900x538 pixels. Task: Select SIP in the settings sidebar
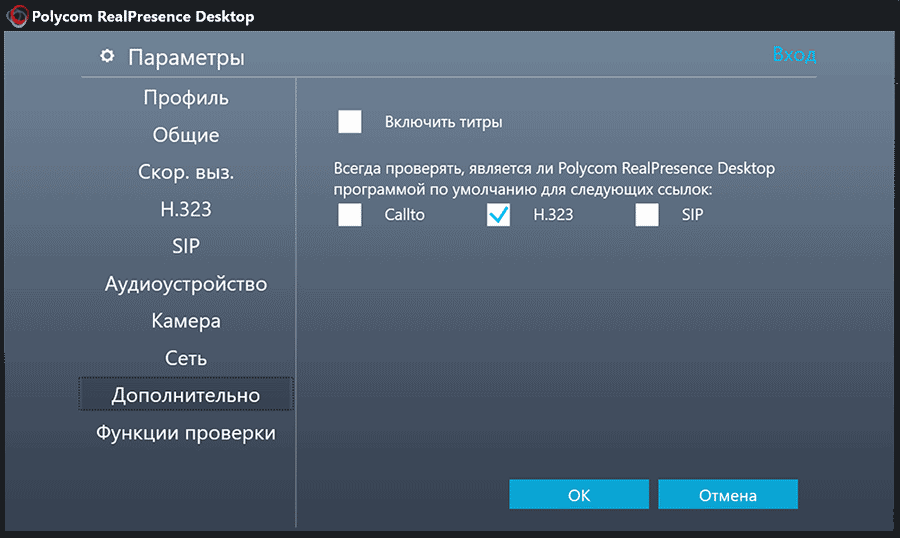coord(186,246)
